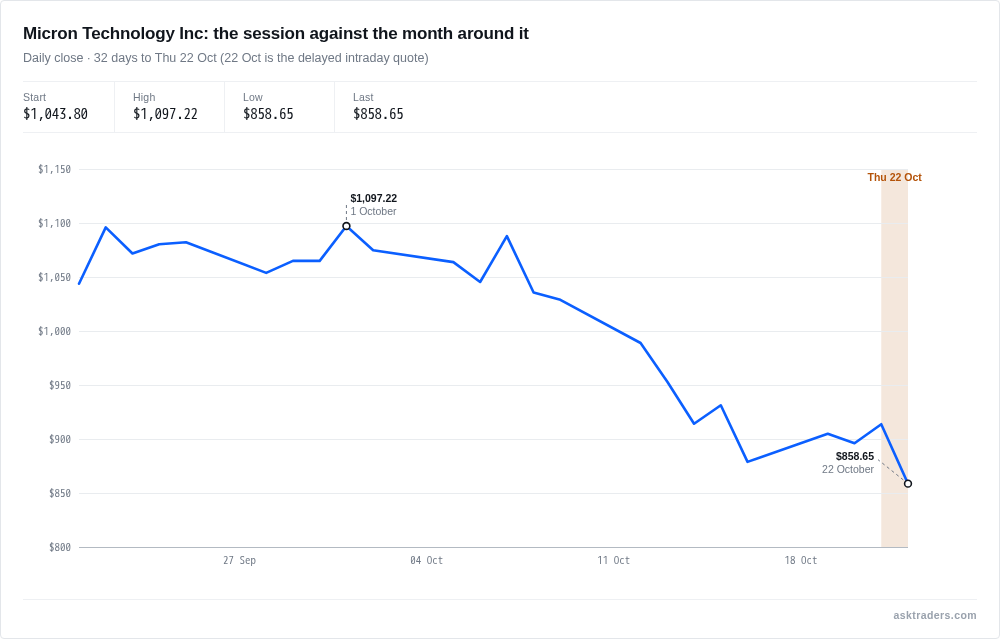Image resolution: width=1000 pixels, height=639 pixels.
Task: Select the High $1,097.22 stat card
Action: click(x=170, y=107)
